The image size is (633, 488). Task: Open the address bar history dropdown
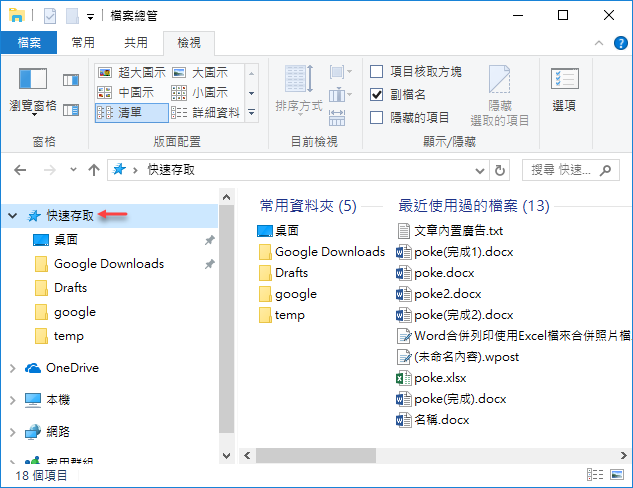coord(480,170)
